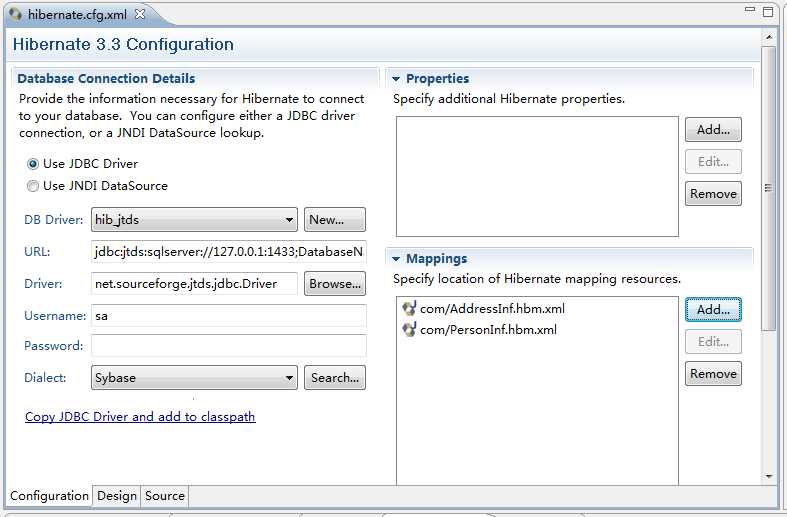Viewport: 787px width, 517px height.
Task: Open the Dialect combo box
Action: 289,378
